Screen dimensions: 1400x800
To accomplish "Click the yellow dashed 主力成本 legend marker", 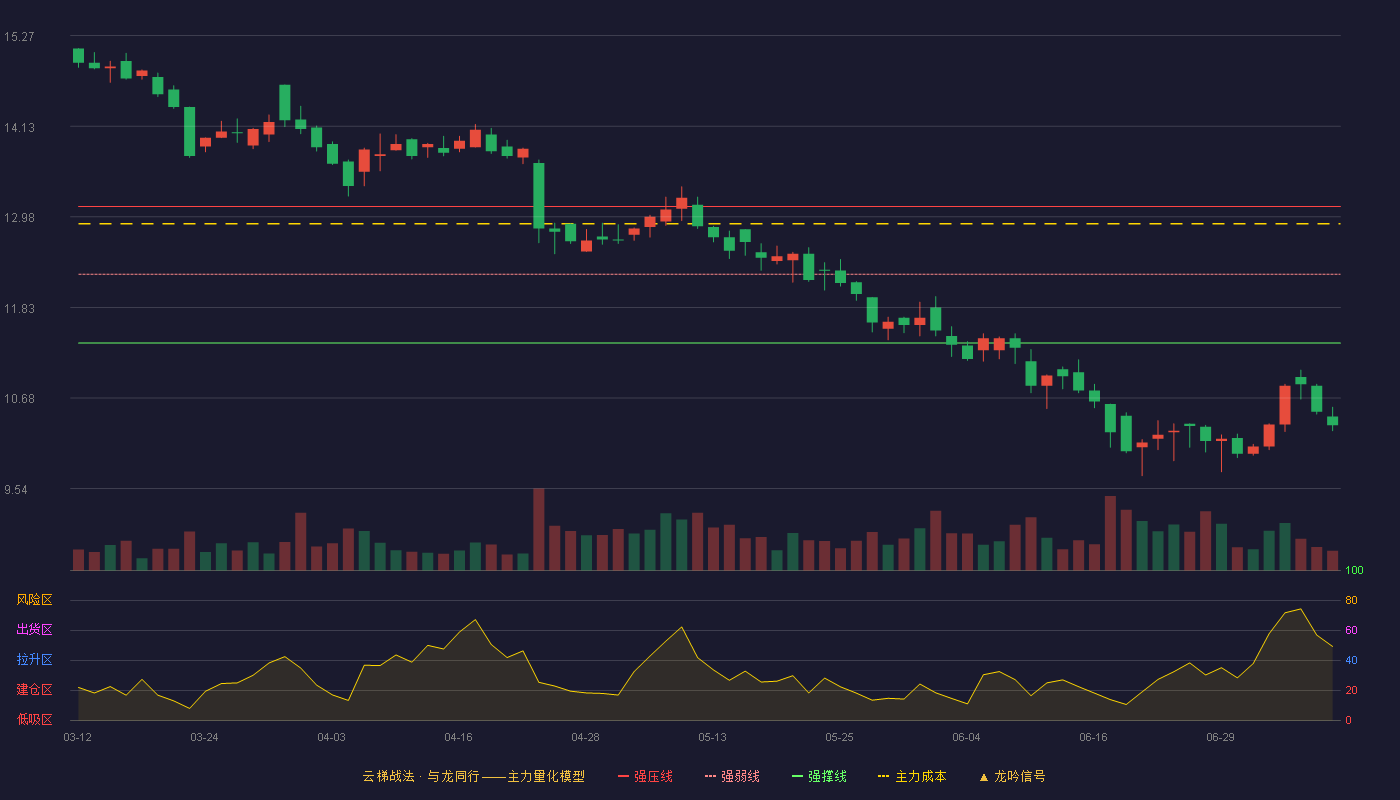I will [884, 776].
